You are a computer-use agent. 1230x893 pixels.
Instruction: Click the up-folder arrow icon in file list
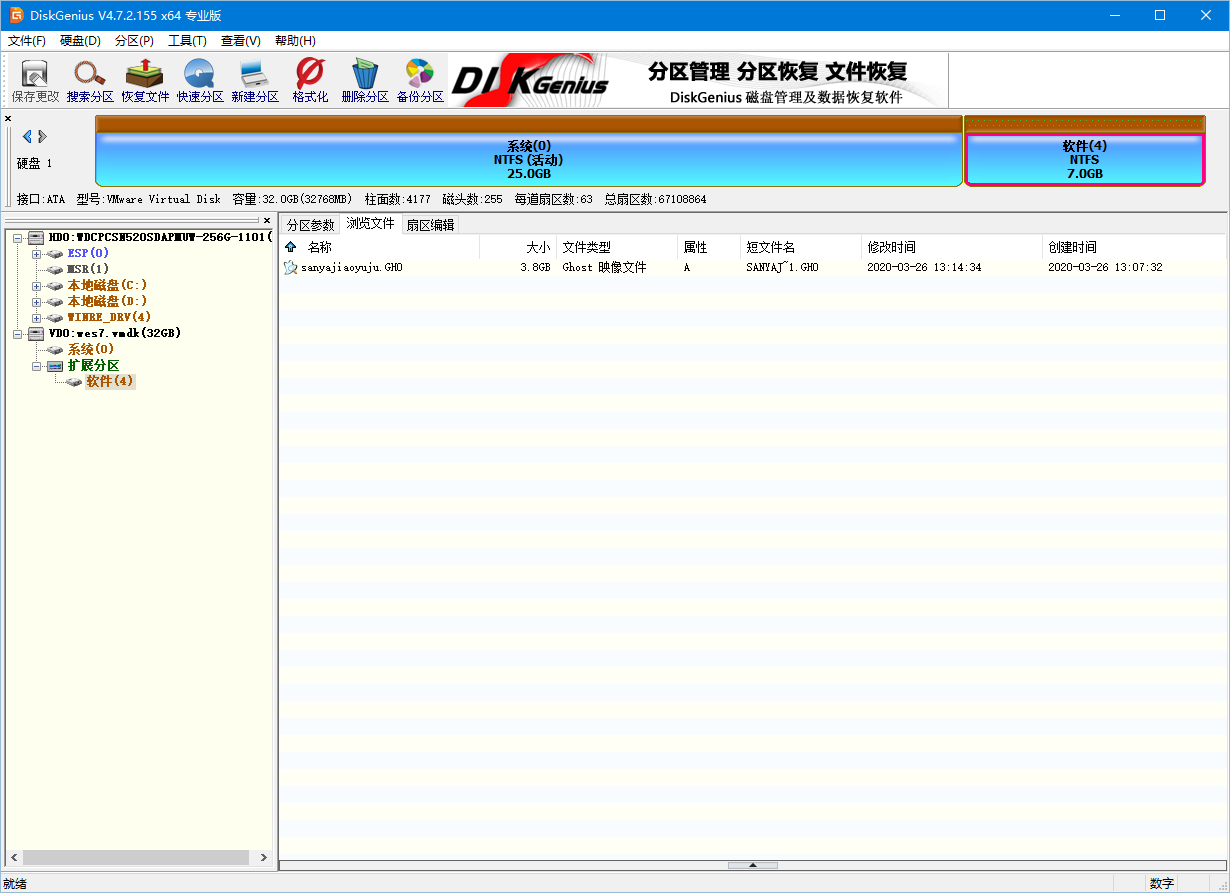pyautogui.click(x=291, y=247)
